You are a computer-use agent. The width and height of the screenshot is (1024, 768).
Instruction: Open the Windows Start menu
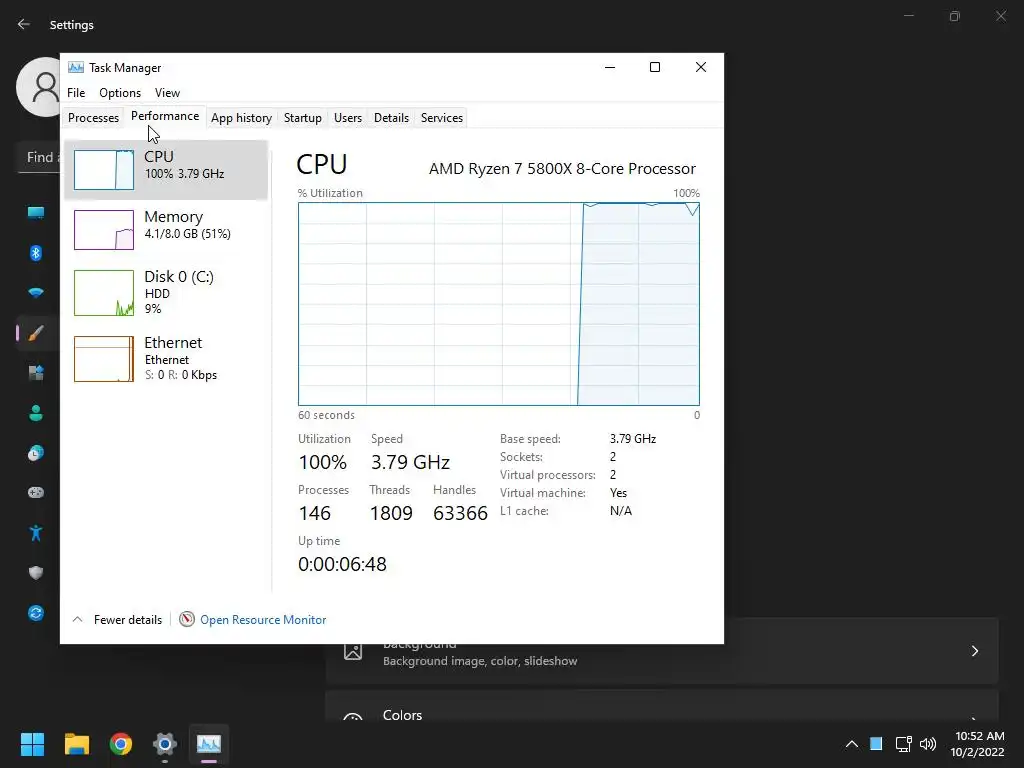pos(32,744)
